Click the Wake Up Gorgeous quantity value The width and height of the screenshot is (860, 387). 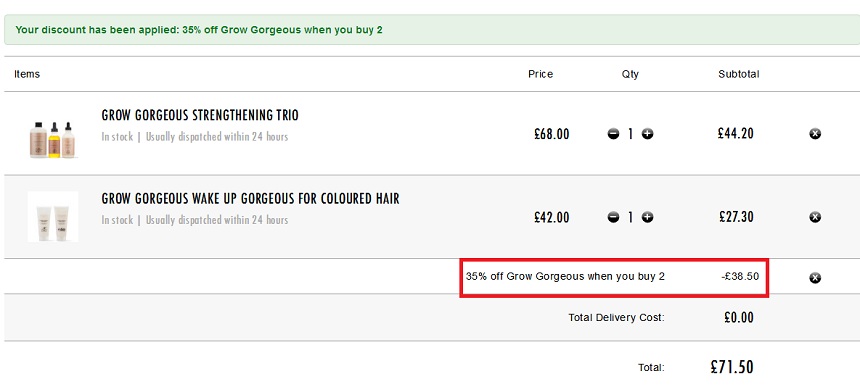point(631,218)
